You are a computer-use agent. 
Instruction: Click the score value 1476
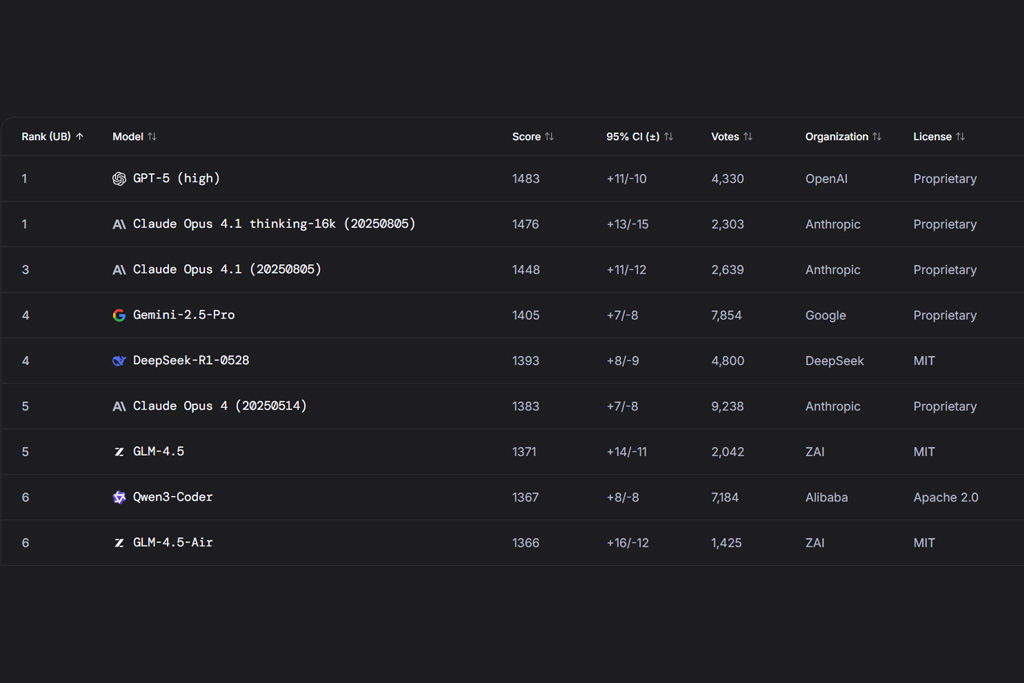click(526, 225)
